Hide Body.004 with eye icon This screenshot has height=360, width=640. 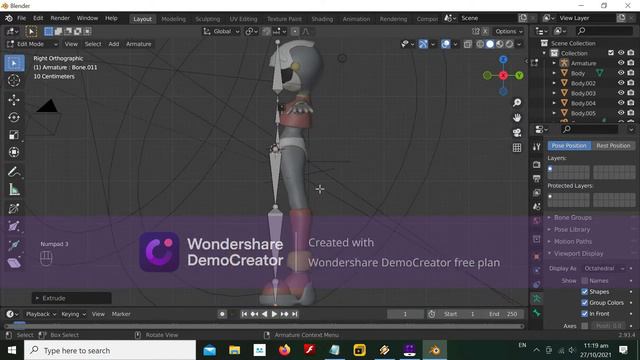[621, 103]
